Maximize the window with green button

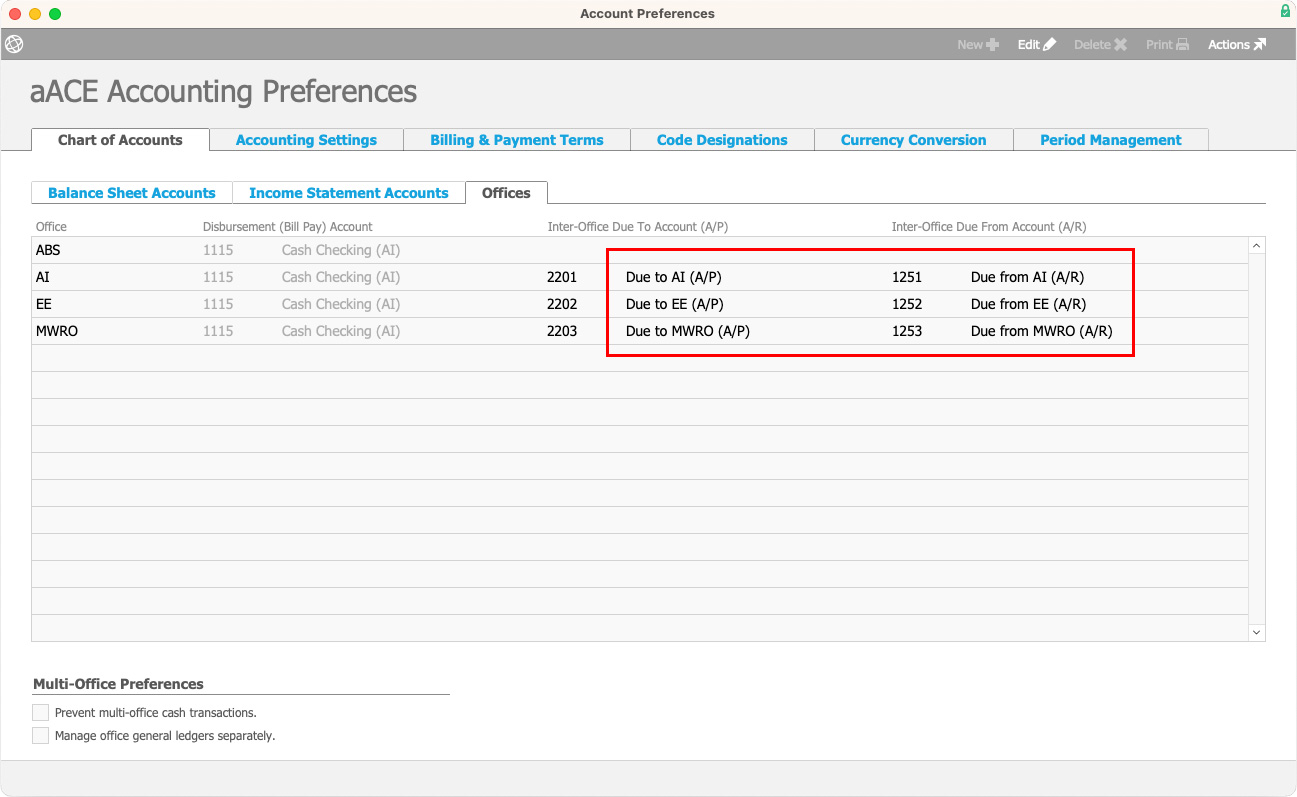click(x=55, y=14)
